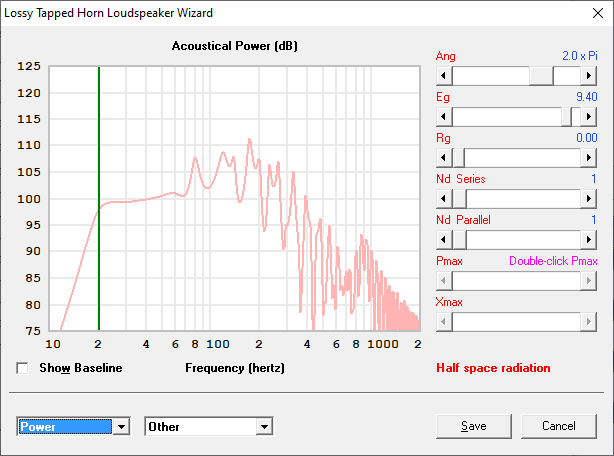Click the Rg slider thumb
The height and width of the screenshot is (456, 614).
[x=459, y=158]
